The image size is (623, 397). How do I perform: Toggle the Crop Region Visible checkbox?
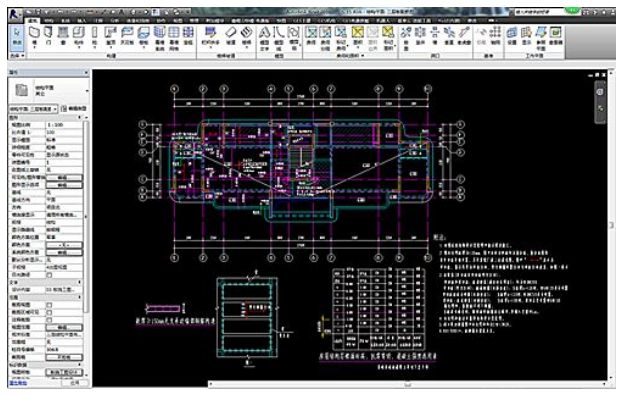[x=49, y=312]
